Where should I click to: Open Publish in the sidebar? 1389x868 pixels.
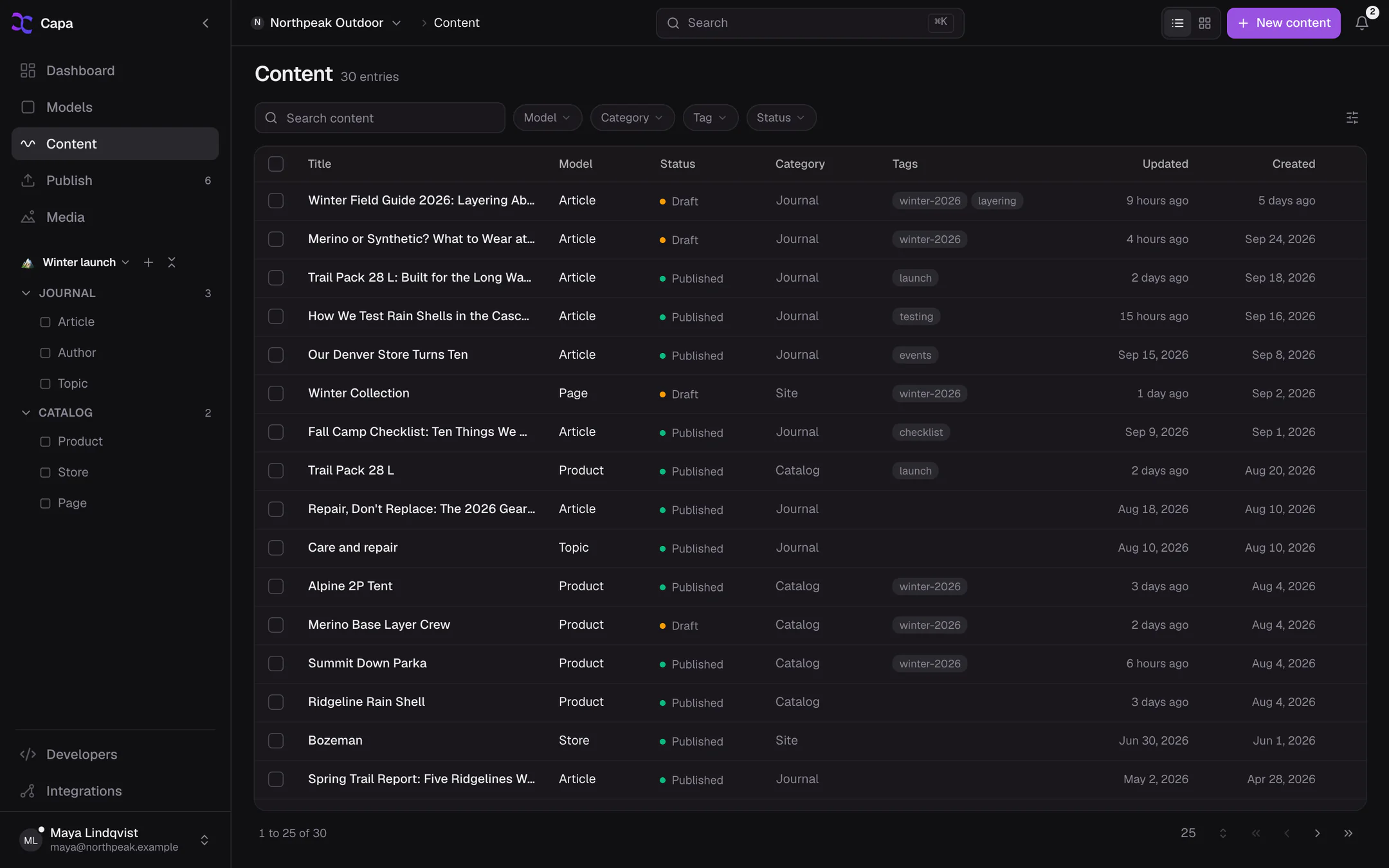[115, 181]
